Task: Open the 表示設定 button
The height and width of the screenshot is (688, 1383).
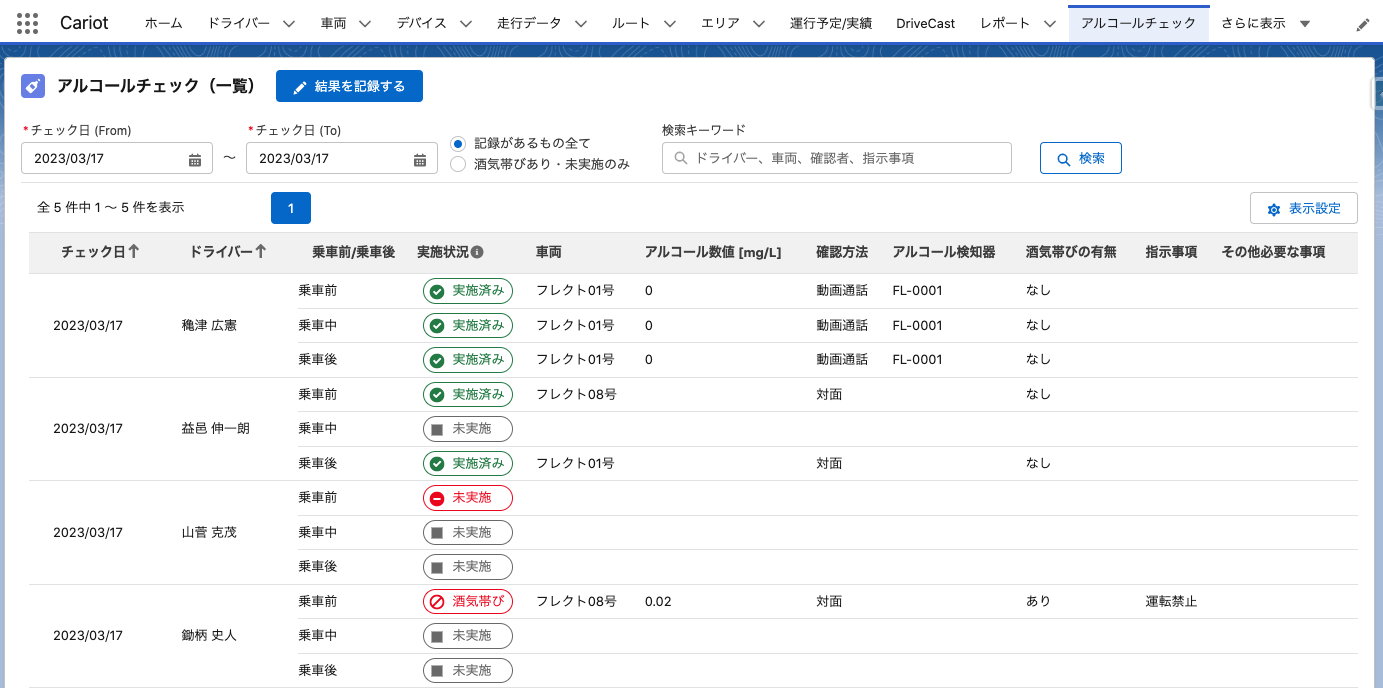Action: tap(1304, 208)
